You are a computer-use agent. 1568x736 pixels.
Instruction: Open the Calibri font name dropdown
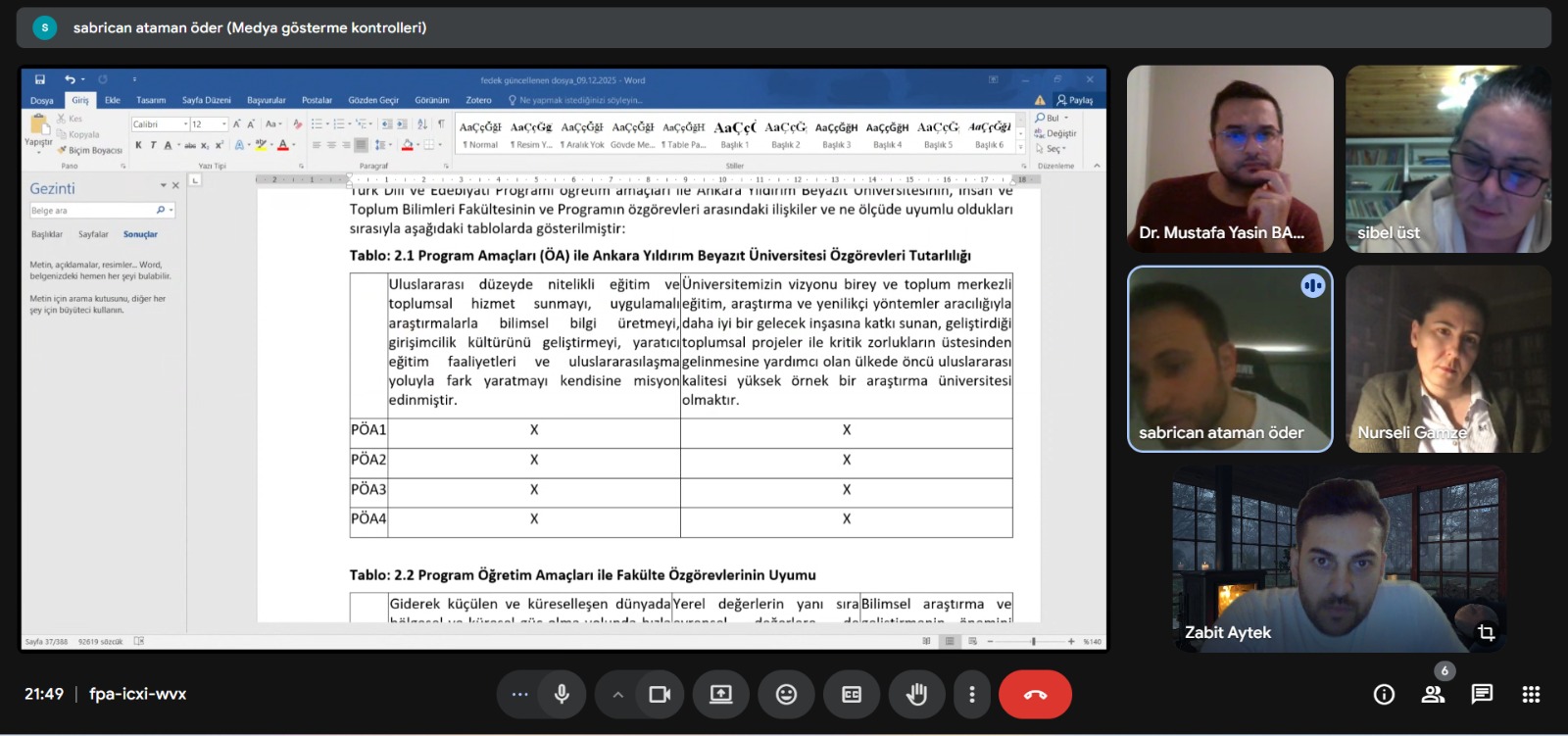click(185, 124)
